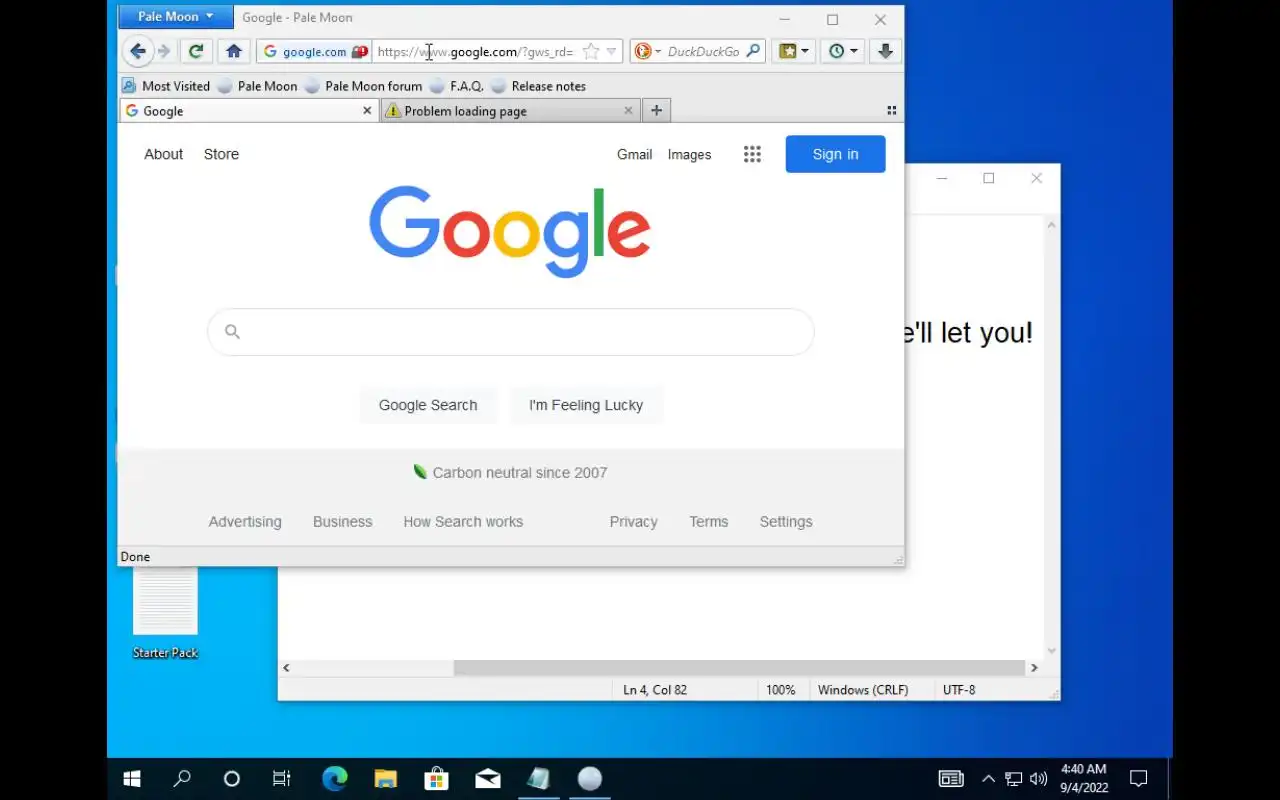Open the browser home page

(234, 52)
